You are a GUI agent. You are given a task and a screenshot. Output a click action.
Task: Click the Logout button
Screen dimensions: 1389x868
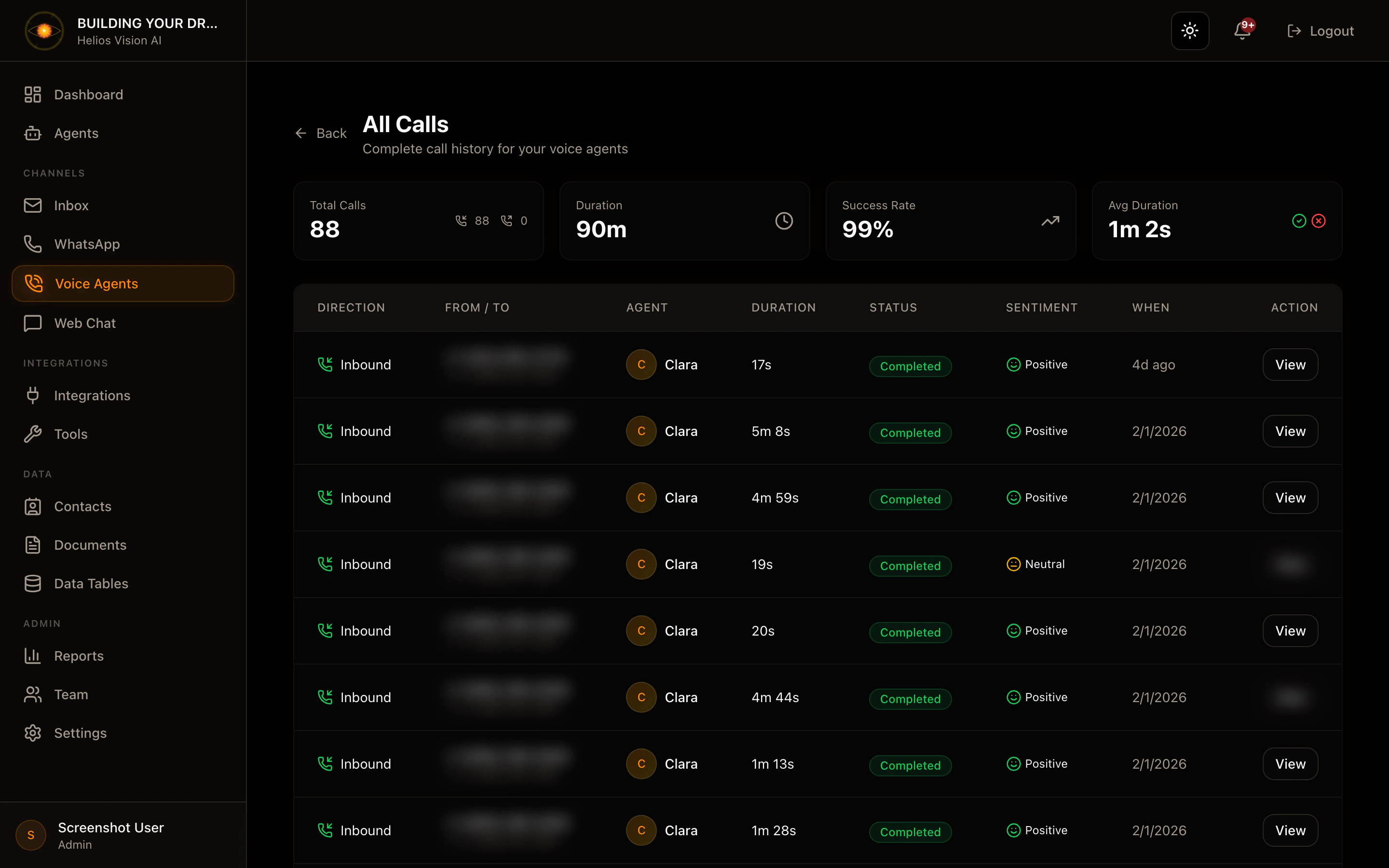1320,31
